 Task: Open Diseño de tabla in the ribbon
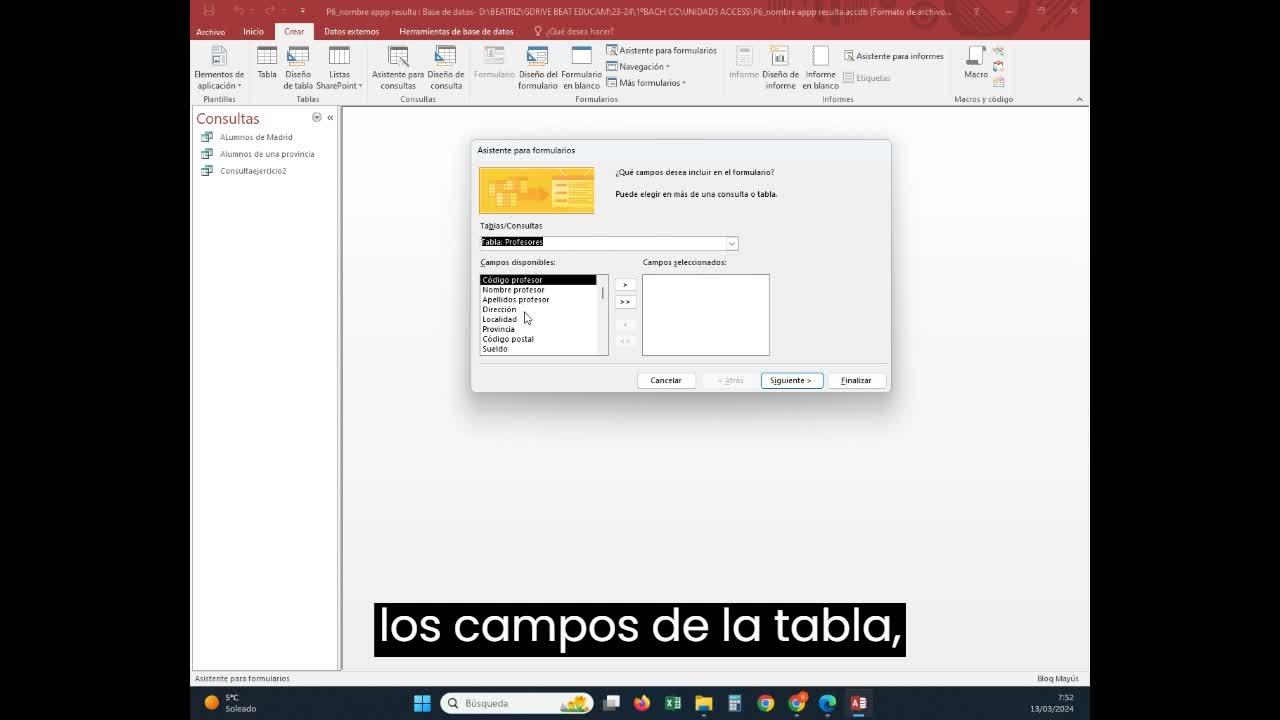tap(298, 68)
